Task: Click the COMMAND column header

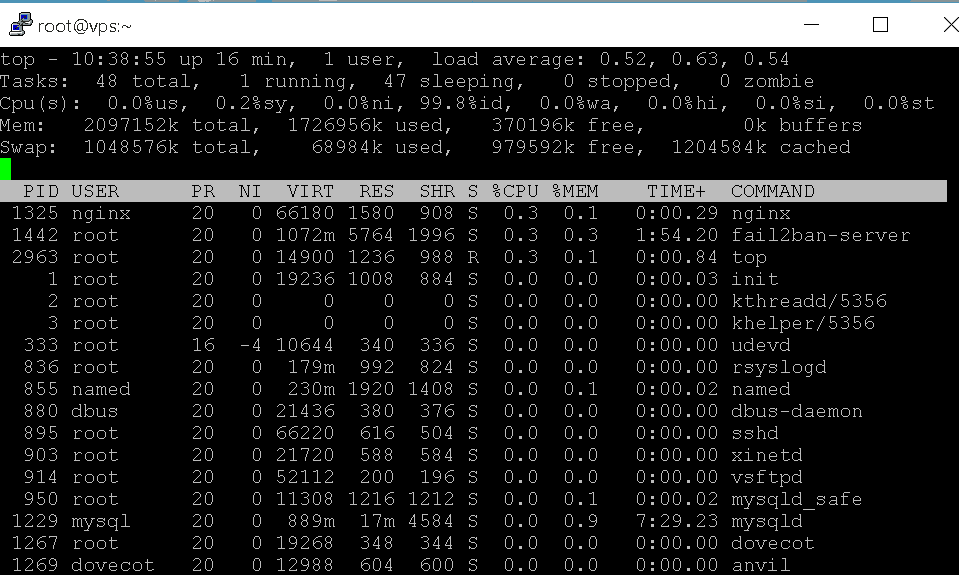Action: 772,191
